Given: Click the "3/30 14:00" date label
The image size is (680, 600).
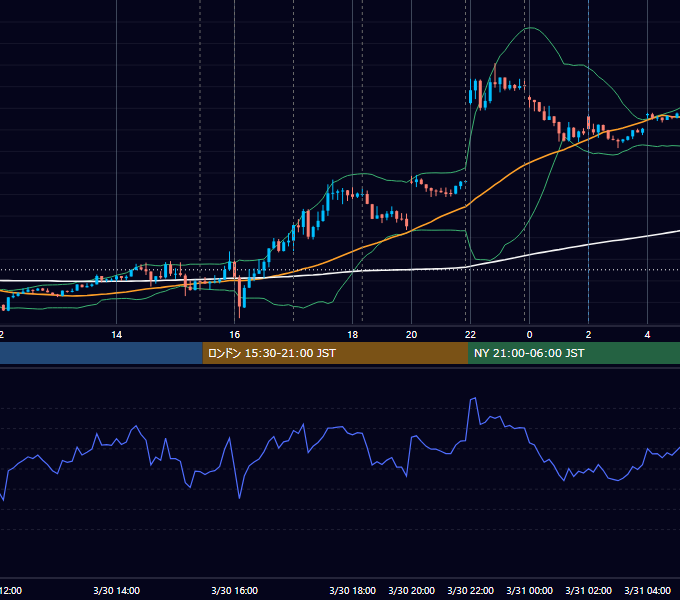Looking at the screenshot, I should pos(116,590).
